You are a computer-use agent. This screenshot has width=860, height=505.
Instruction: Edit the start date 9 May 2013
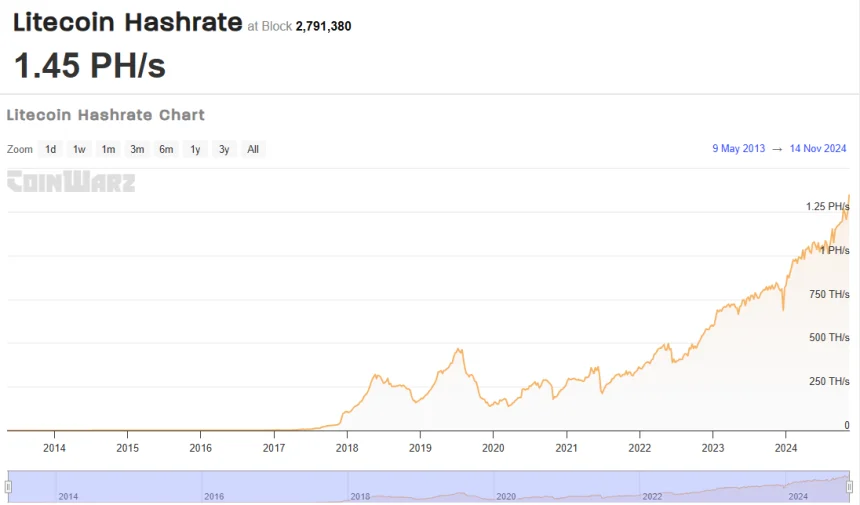pos(738,149)
